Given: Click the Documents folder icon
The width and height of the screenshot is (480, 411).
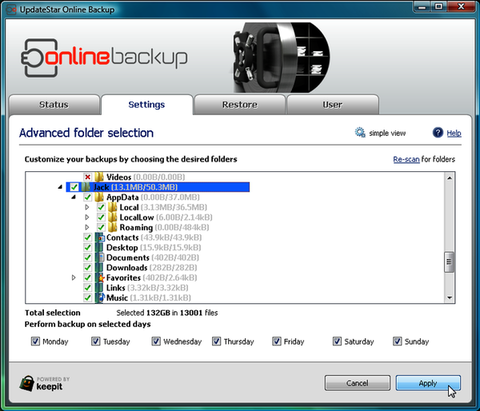Looking at the screenshot, I should pos(100,258).
